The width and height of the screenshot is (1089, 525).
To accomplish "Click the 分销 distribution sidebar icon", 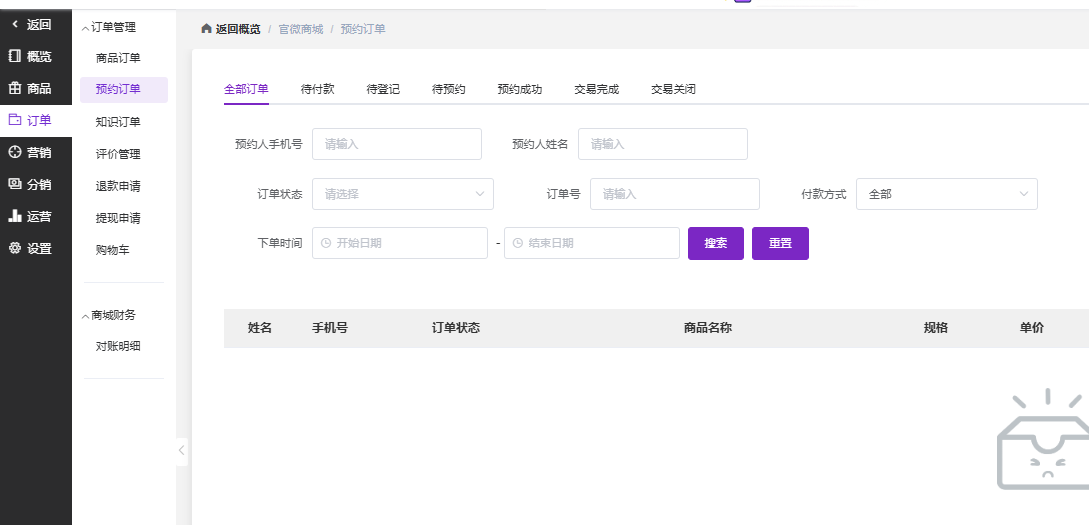I will (x=14, y=184).
